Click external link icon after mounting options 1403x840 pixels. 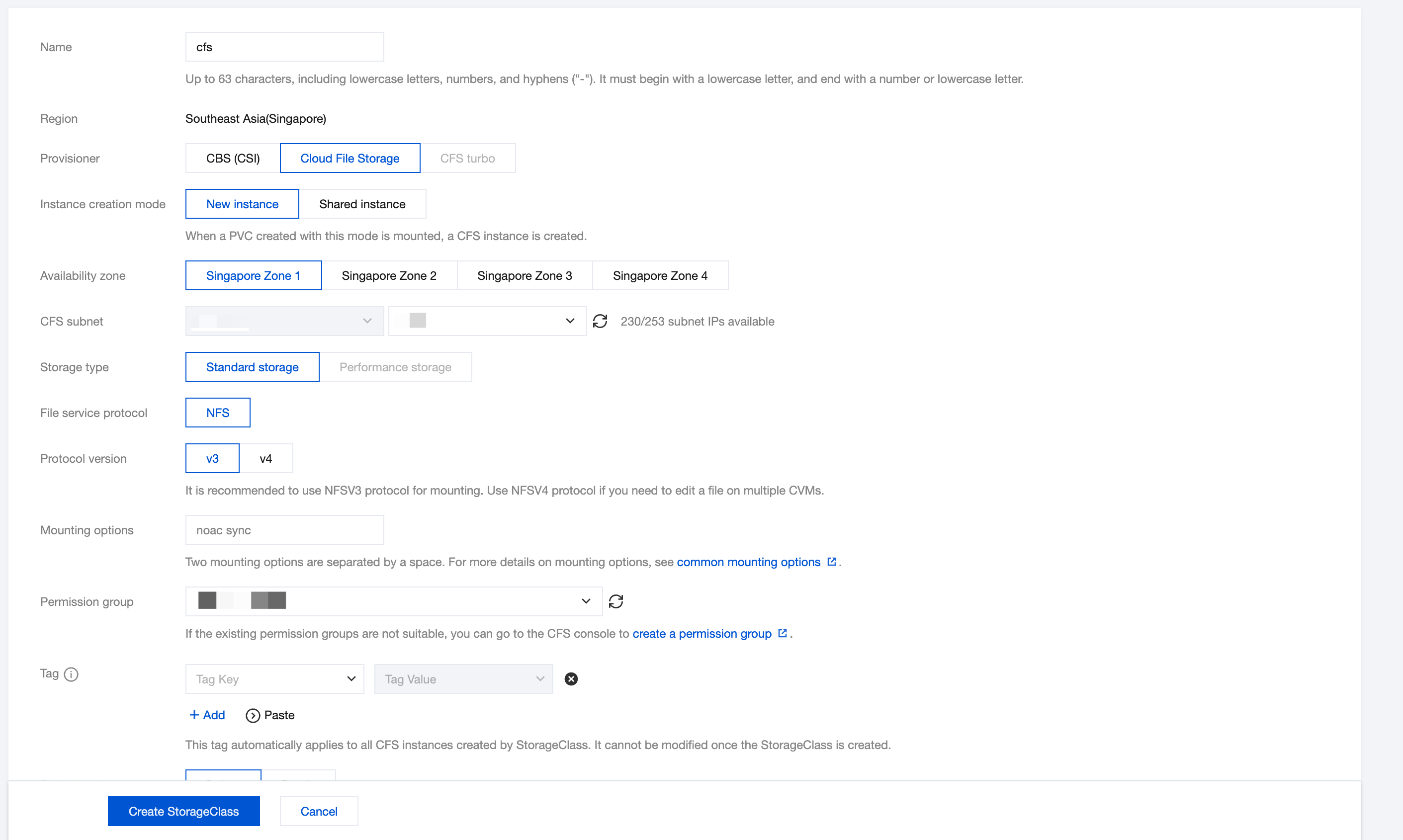click(x=831, y=562)
